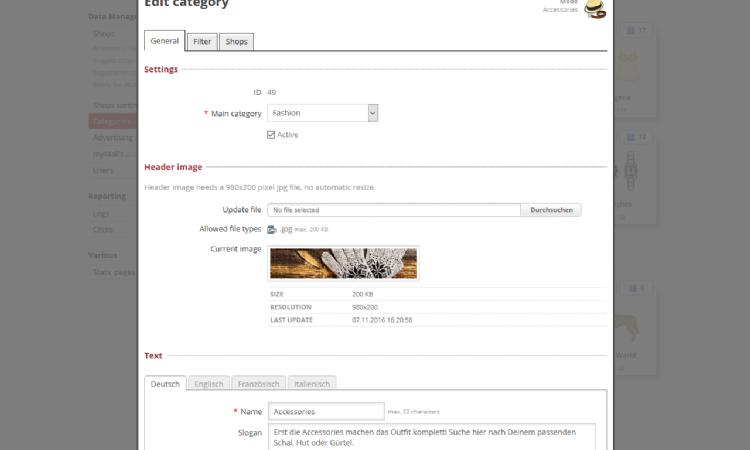
Task: Open the Main category dropdown
Action: click(372, 113)
